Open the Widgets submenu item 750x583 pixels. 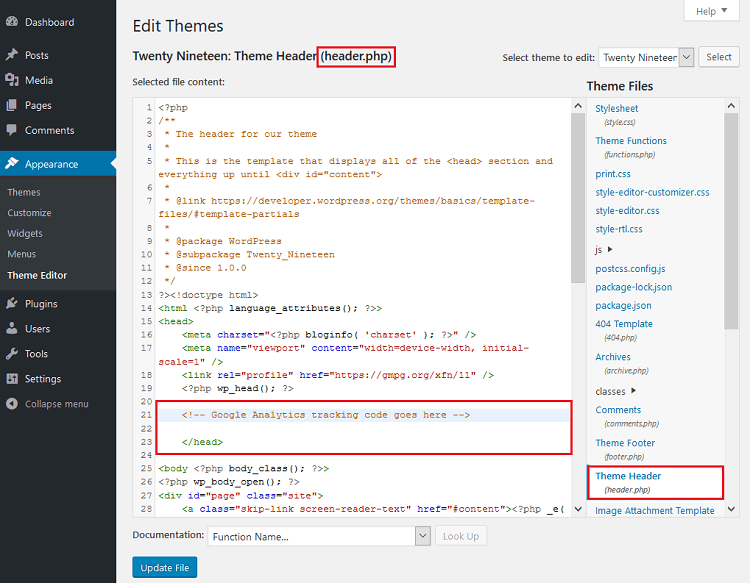point(25,233)
